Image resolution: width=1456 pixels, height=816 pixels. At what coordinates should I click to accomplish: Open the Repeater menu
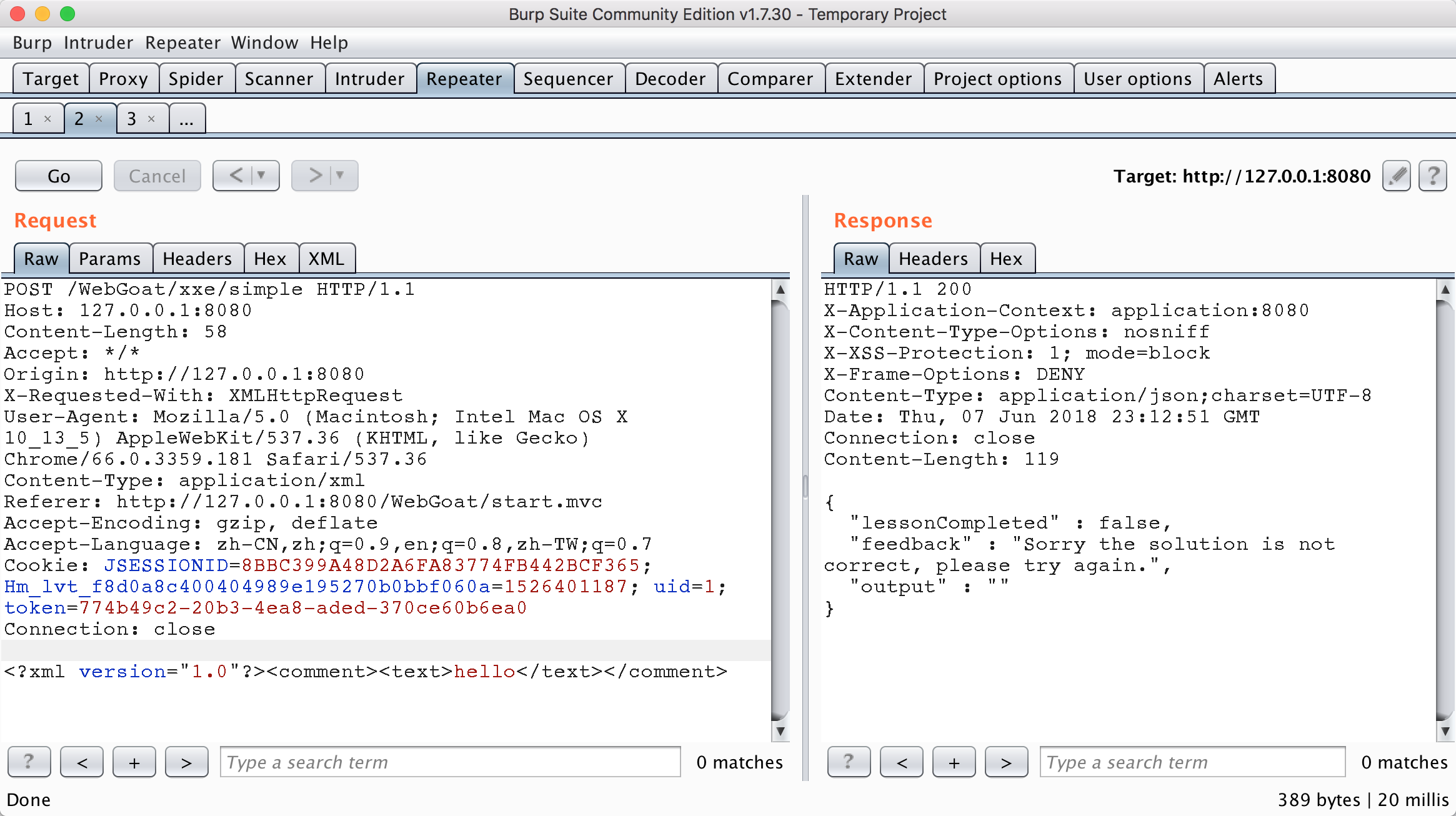click(182, 42)
